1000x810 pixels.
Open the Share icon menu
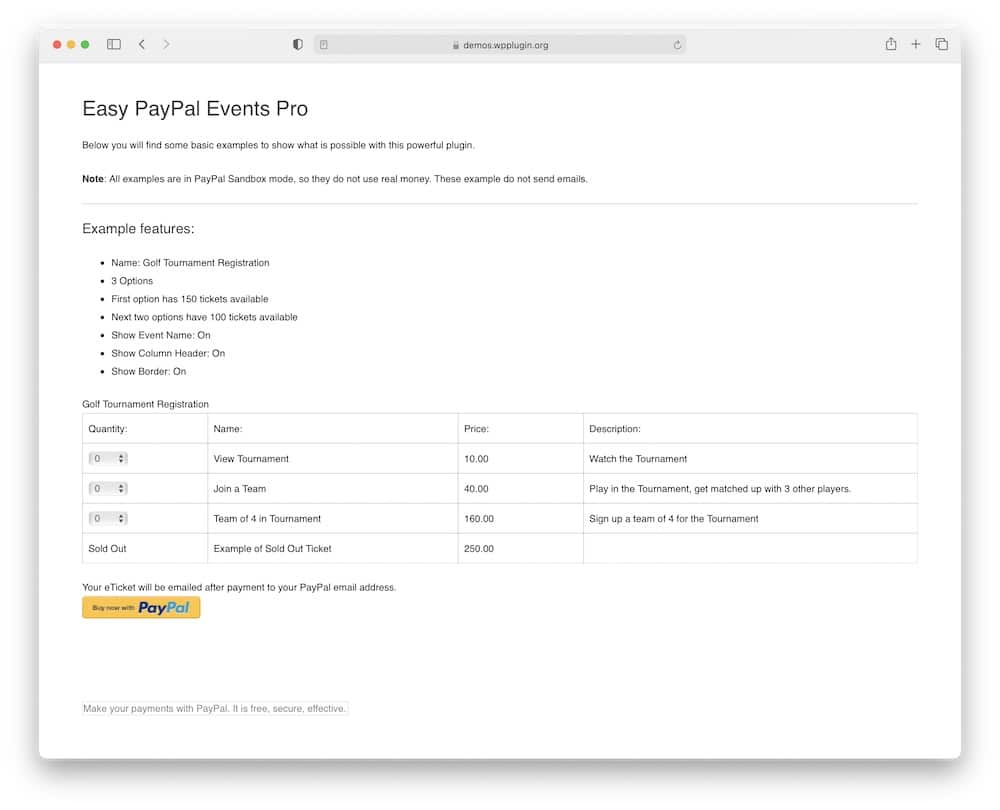891,43
